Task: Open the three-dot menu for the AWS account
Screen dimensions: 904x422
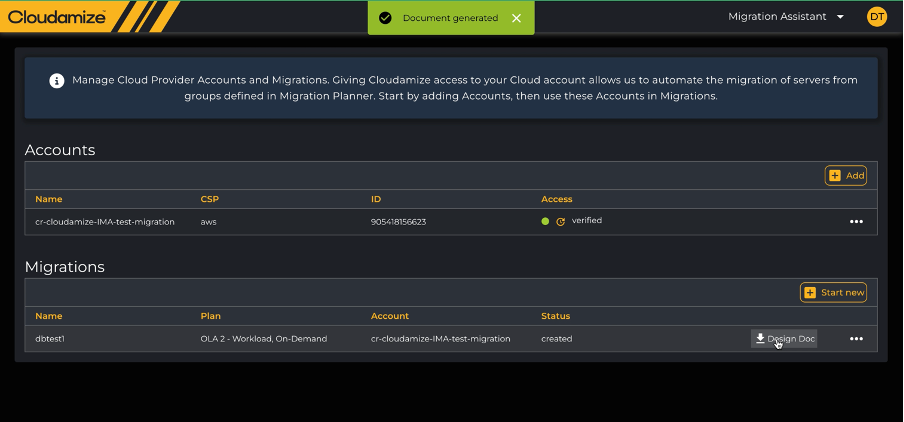Action: coord(856,222)
